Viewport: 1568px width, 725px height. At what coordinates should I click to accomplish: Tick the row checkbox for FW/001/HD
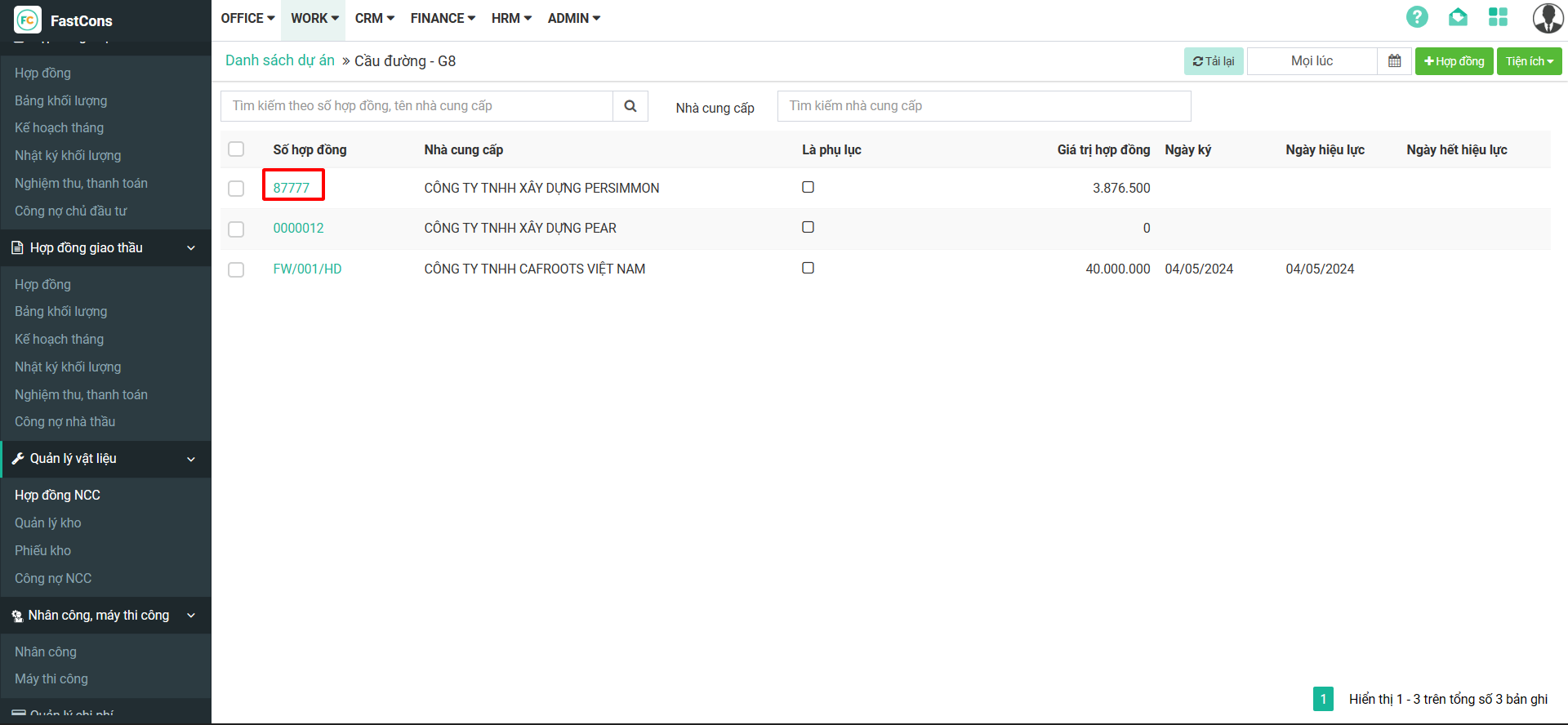(x=236, y=269)
